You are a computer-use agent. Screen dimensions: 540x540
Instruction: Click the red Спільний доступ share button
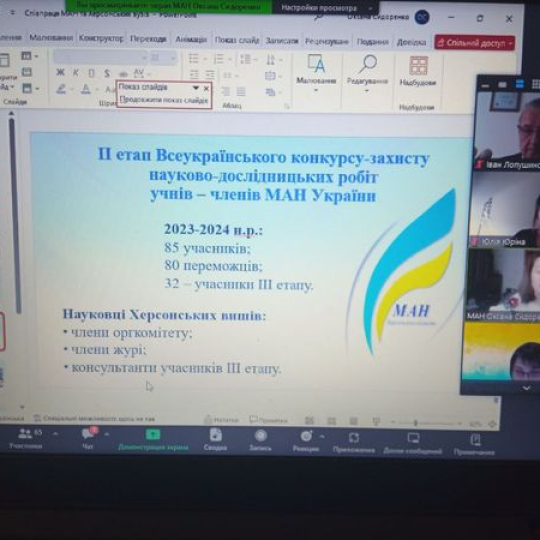(475, 43)
